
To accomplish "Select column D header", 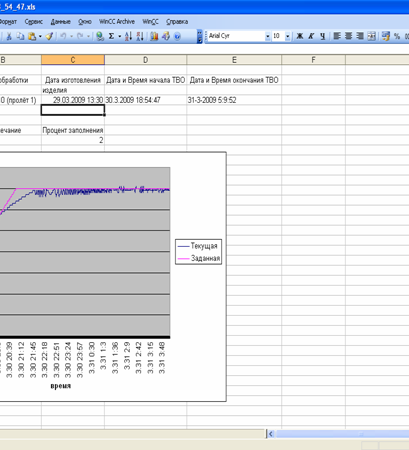I will click(x=146, y=60).
